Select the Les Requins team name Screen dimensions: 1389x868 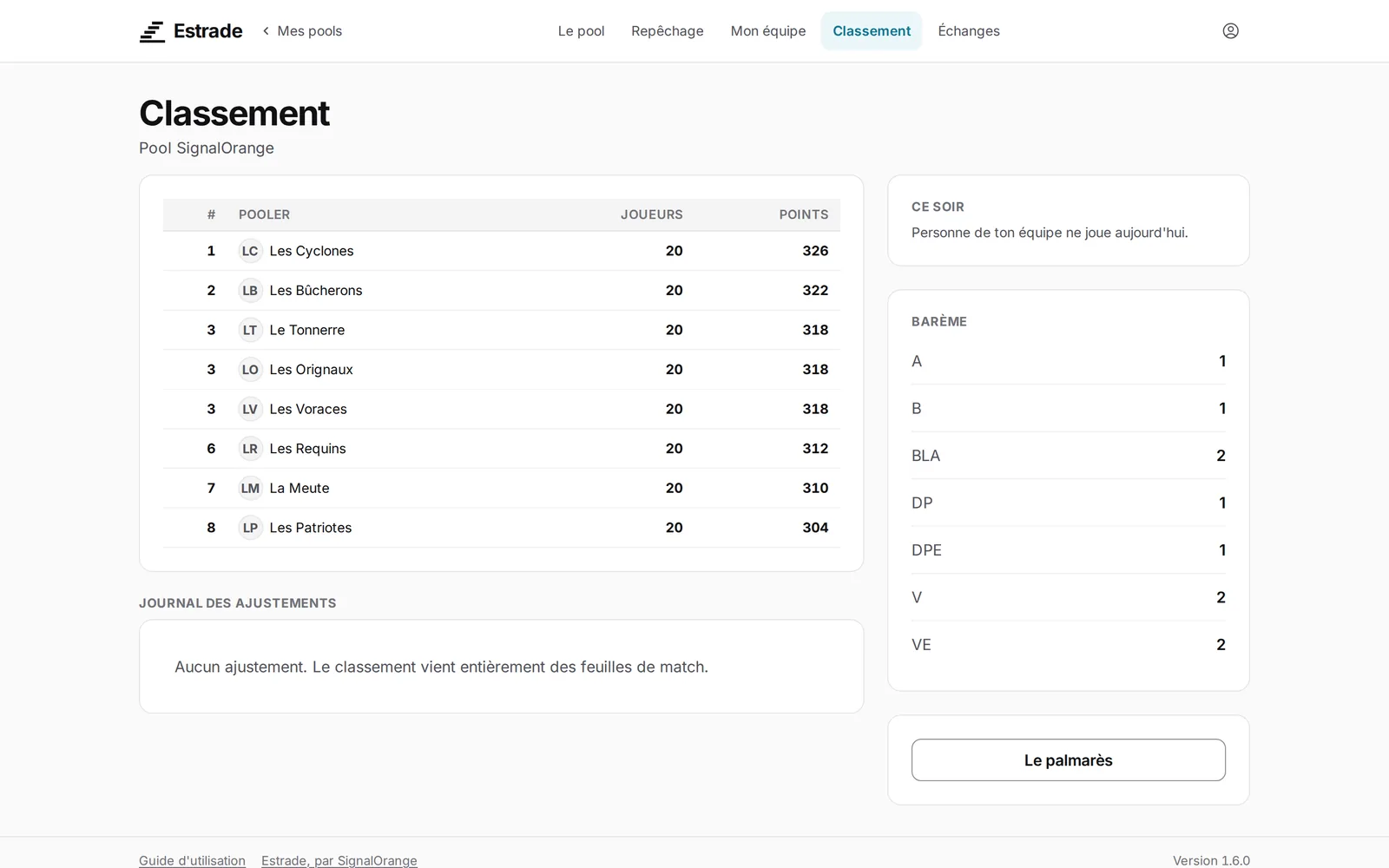tap(308, 449)
